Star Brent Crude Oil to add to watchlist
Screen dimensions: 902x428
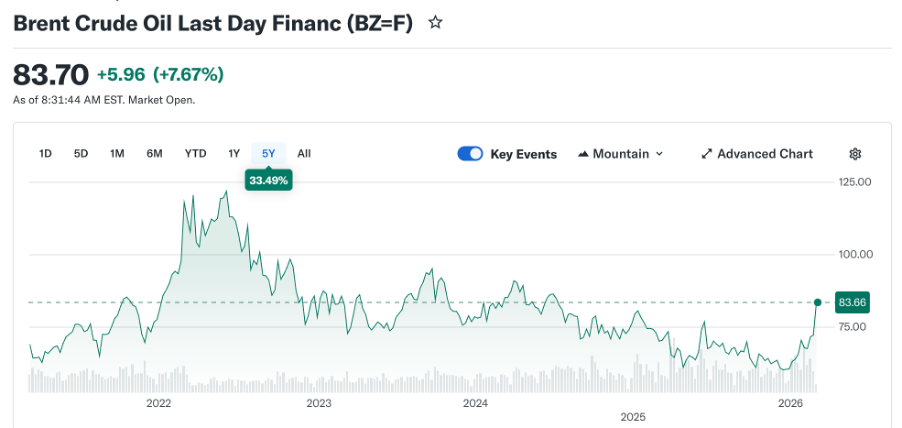click(x=435, y=23)
